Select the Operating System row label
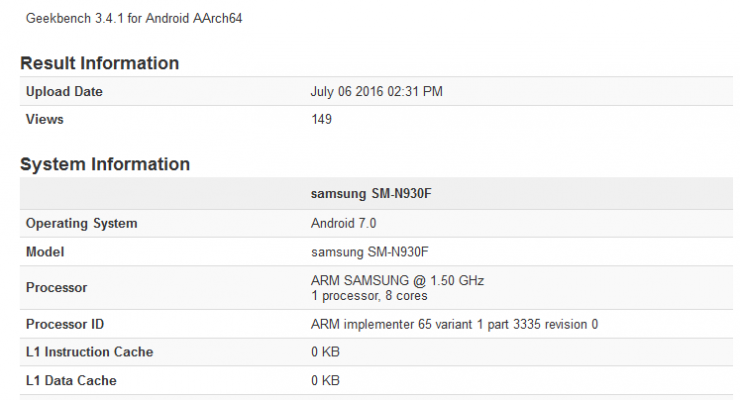740x400 pixels. click(x=82, y=223)
